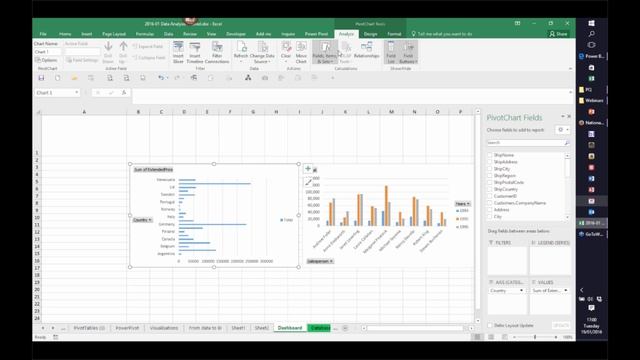This screenshot has height=360, width=640.
Task: Click the Chart Name input field
Action: (x=48, y=52)
